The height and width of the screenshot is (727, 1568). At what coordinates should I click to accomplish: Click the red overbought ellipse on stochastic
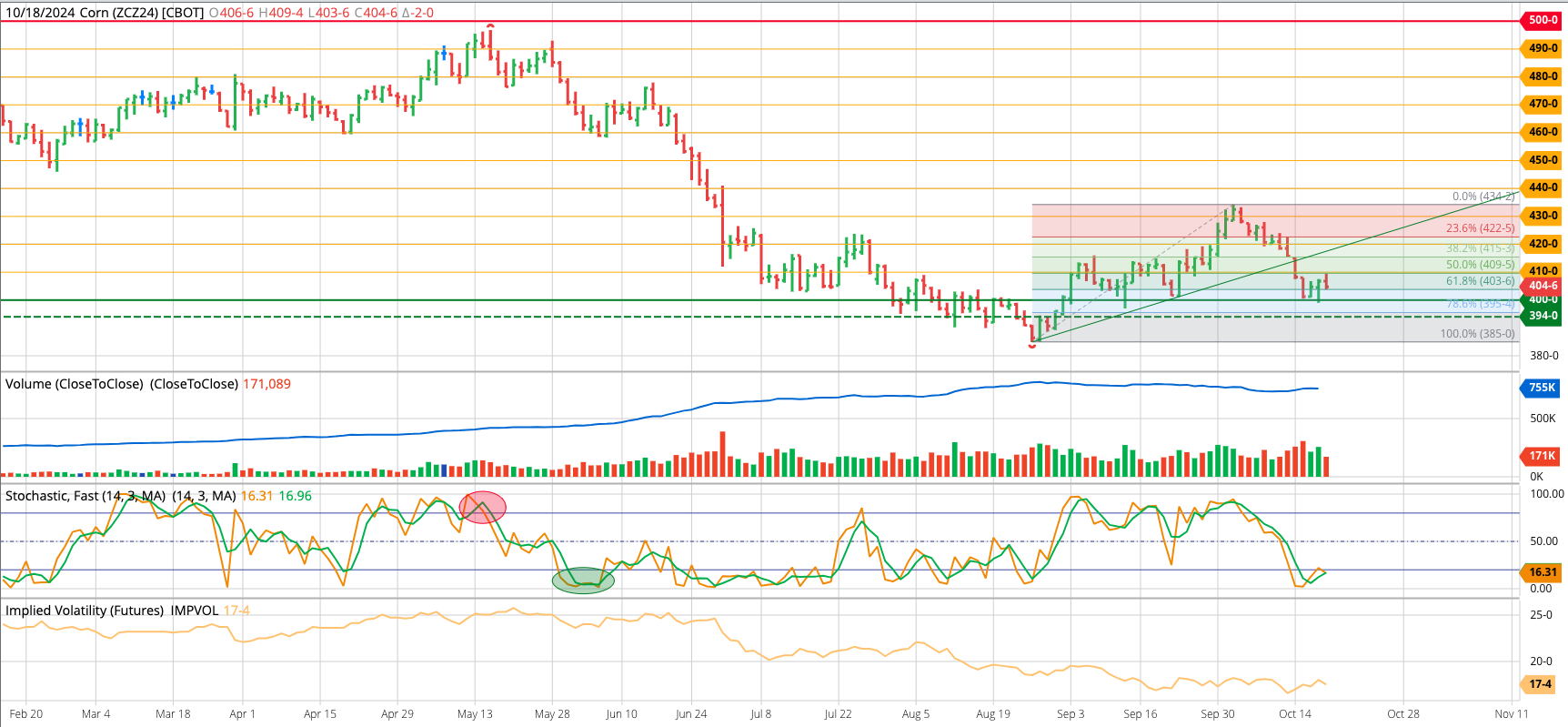pos(483,507)
